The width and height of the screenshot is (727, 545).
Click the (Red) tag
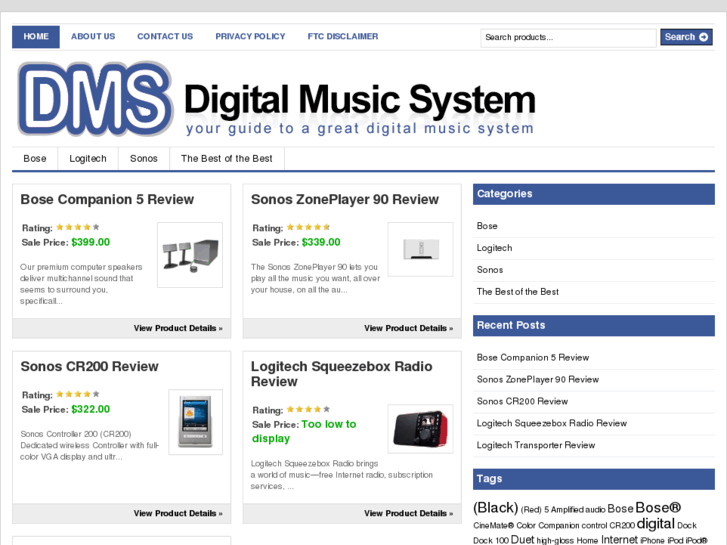(531, 510)
